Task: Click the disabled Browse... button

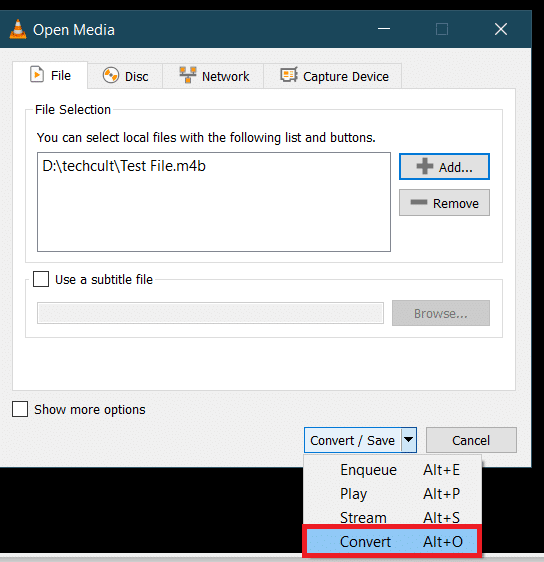Action: tap(441, 313)
